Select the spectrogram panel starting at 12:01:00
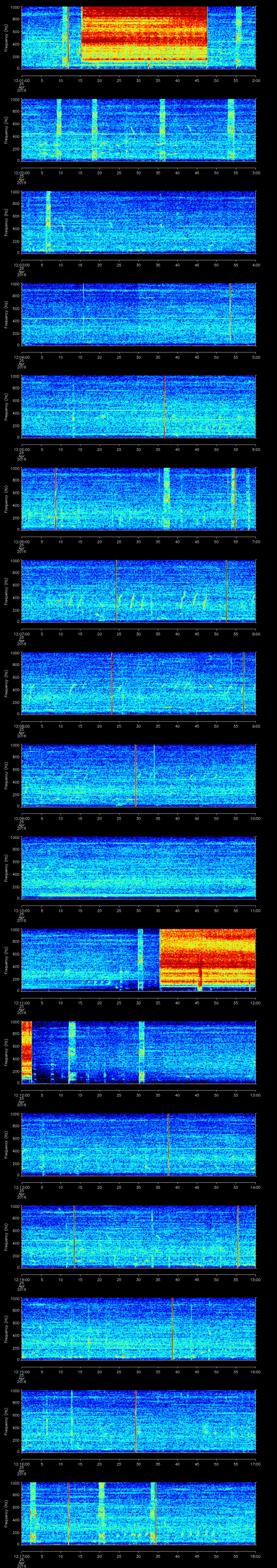Image resolution: width=277 pixels, height=1568 pixels. 139,38
